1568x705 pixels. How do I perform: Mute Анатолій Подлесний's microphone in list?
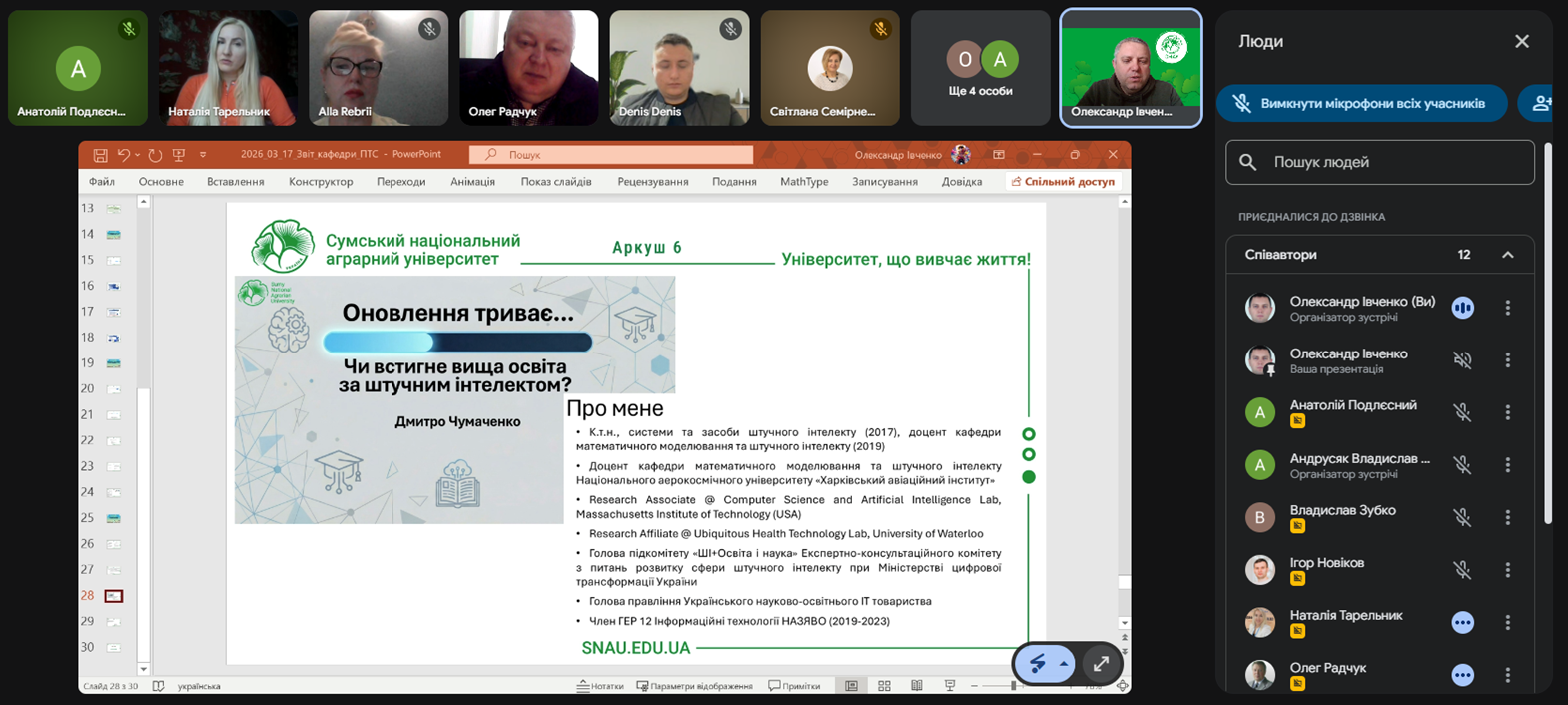(1462, 412)
